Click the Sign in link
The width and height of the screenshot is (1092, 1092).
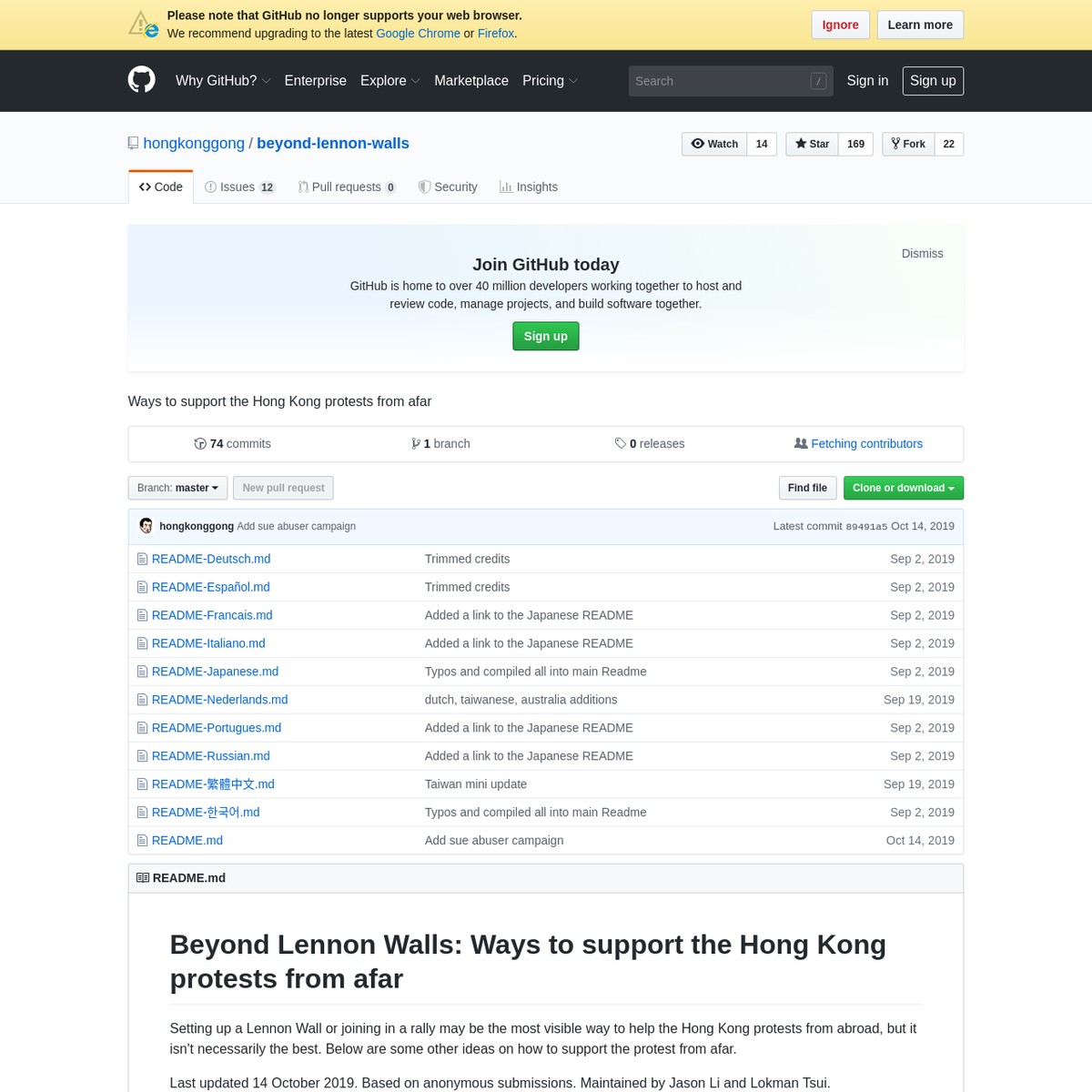(x=867, y=80)
